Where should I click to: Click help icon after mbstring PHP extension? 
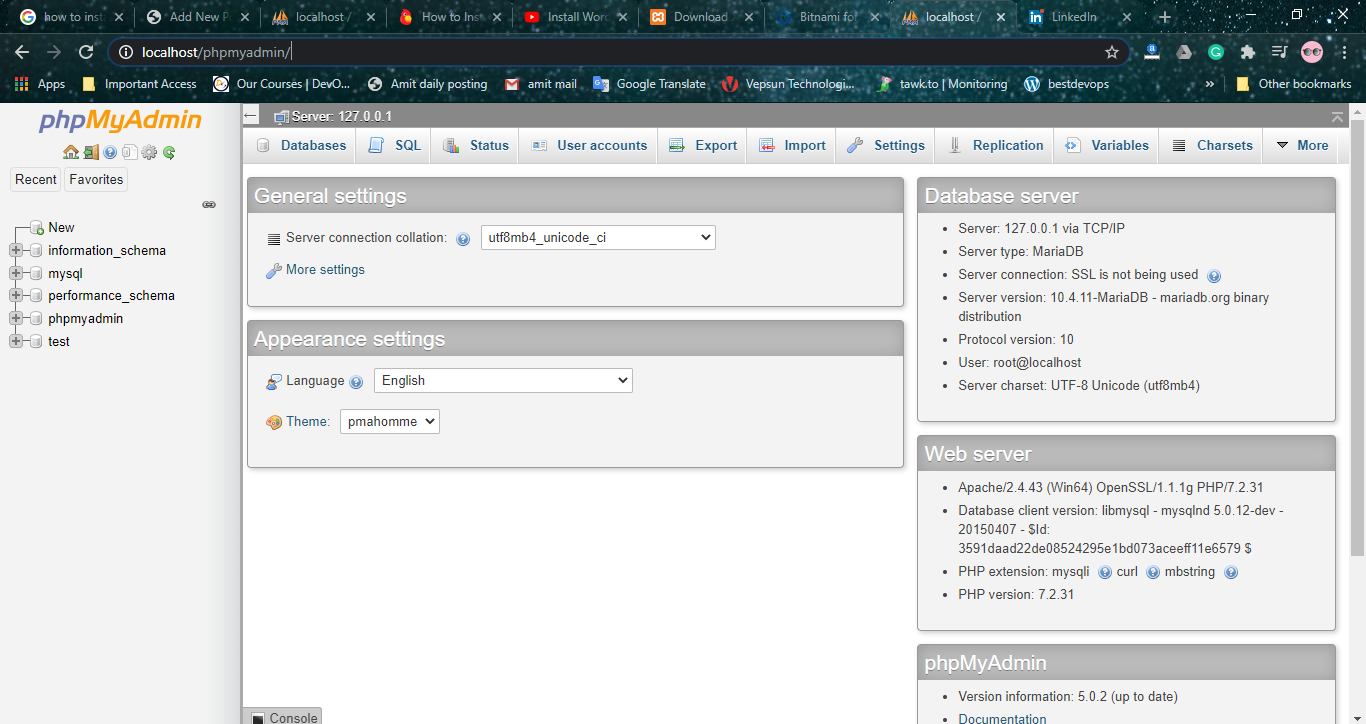pos(1231,572)
